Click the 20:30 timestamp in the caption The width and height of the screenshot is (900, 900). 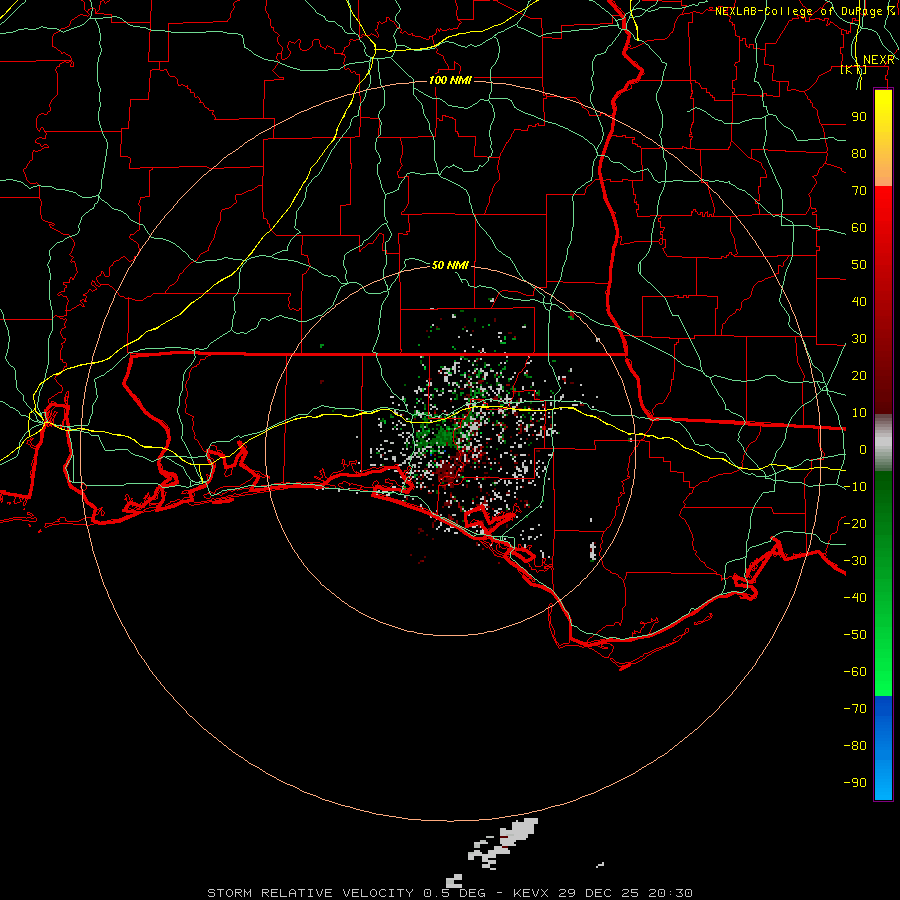coord(670,893)
